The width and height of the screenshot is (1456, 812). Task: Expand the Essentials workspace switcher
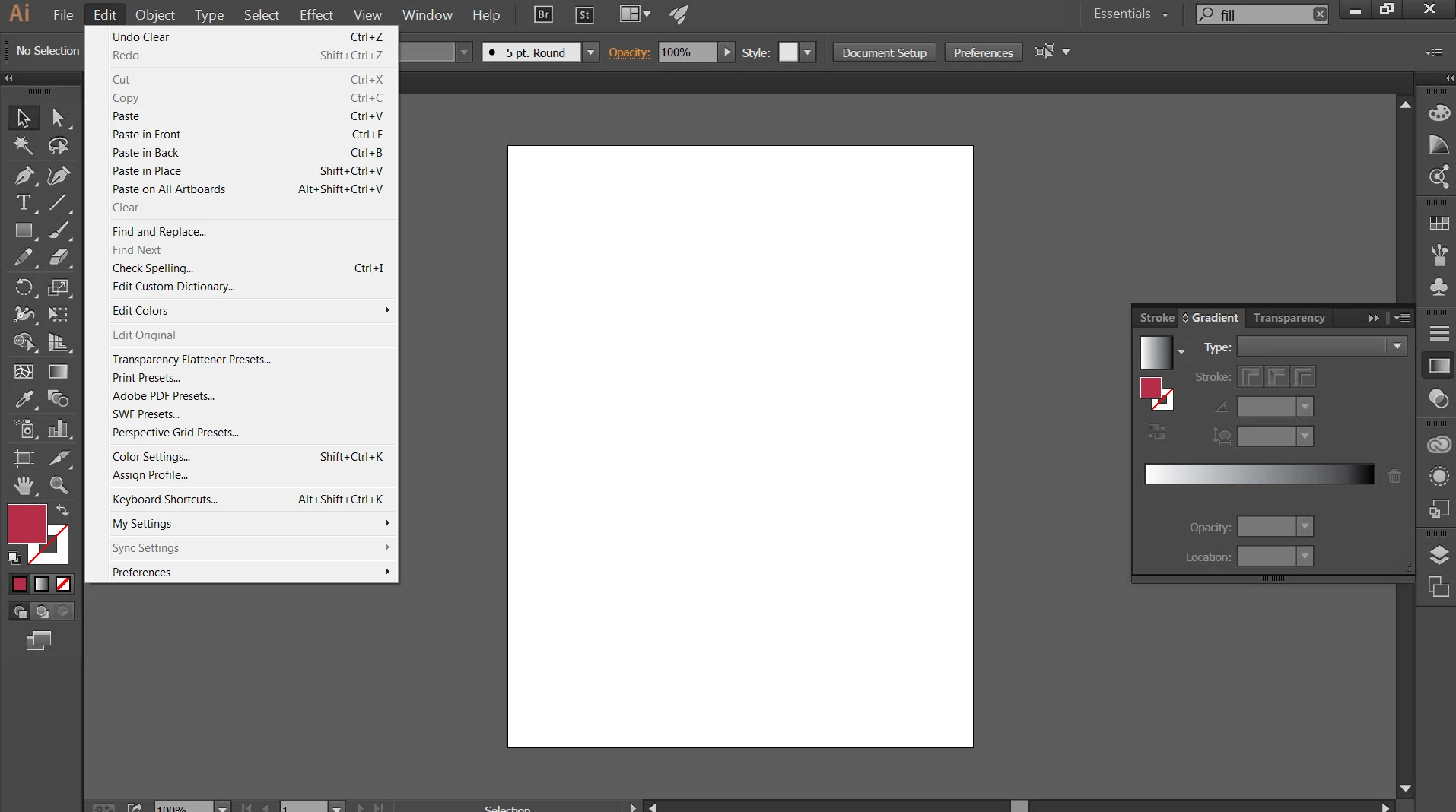coord(1130,14)
